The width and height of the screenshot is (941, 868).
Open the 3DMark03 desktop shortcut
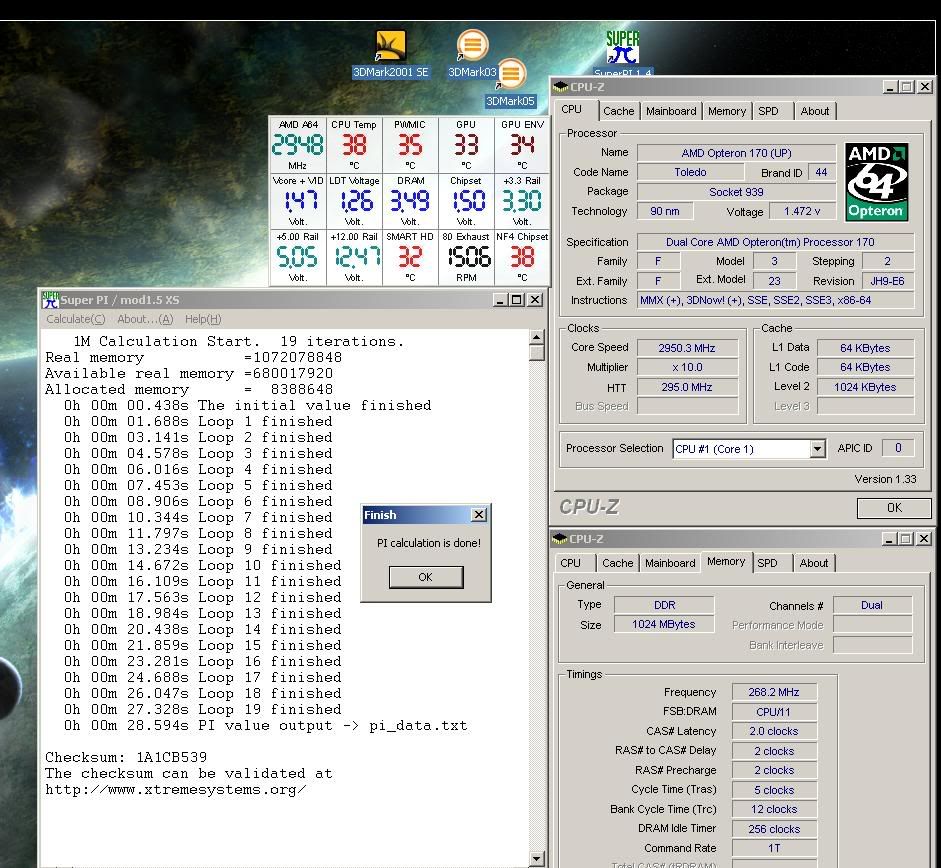point(472,46)
